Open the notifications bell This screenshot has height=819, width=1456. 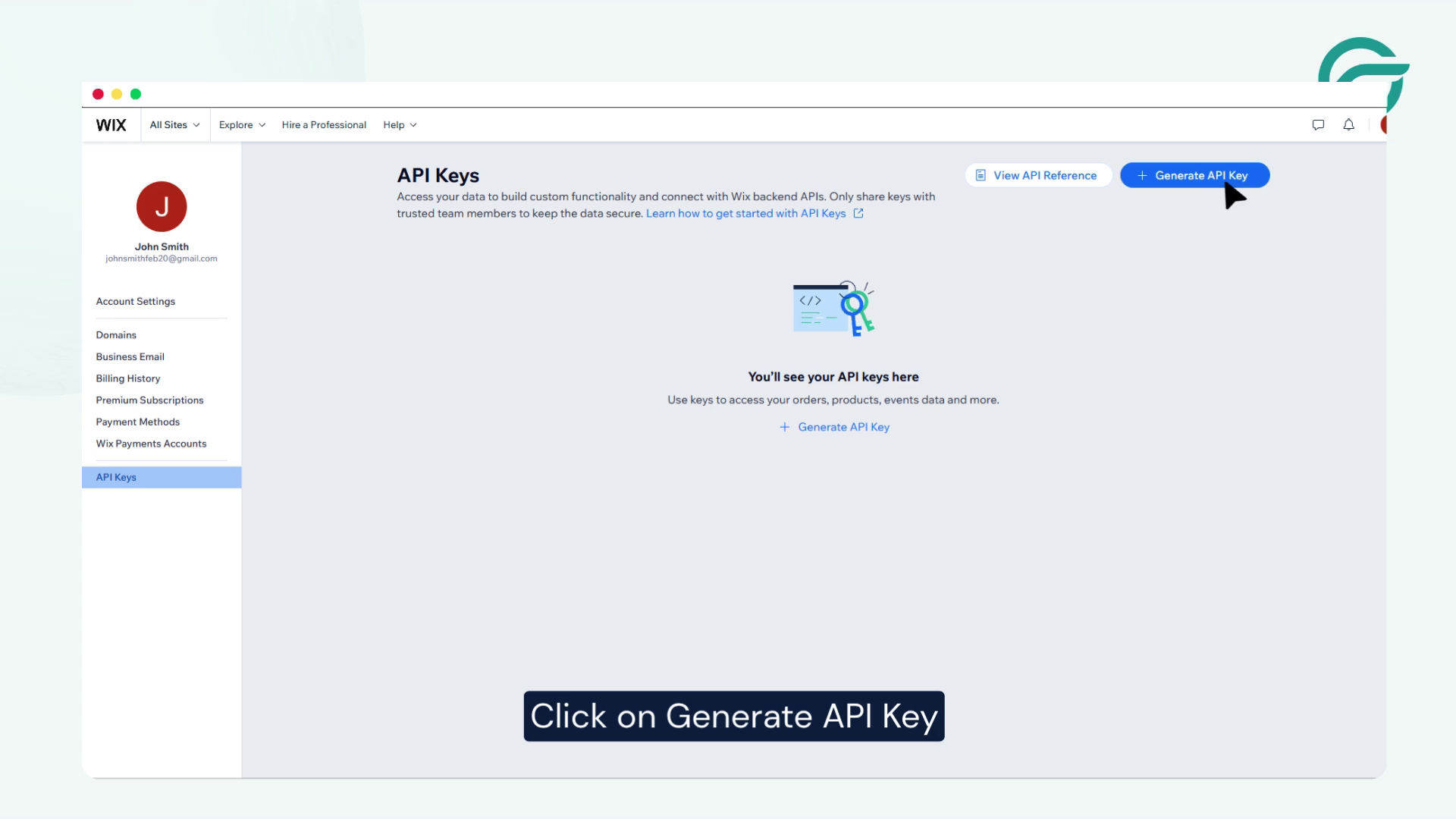tap(1348, 124)
